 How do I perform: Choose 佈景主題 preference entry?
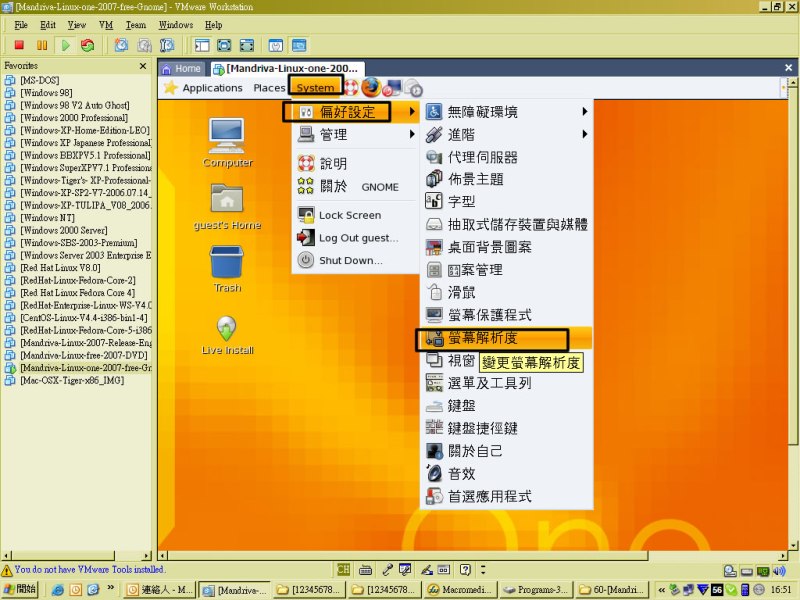click(x=506, y=179)
